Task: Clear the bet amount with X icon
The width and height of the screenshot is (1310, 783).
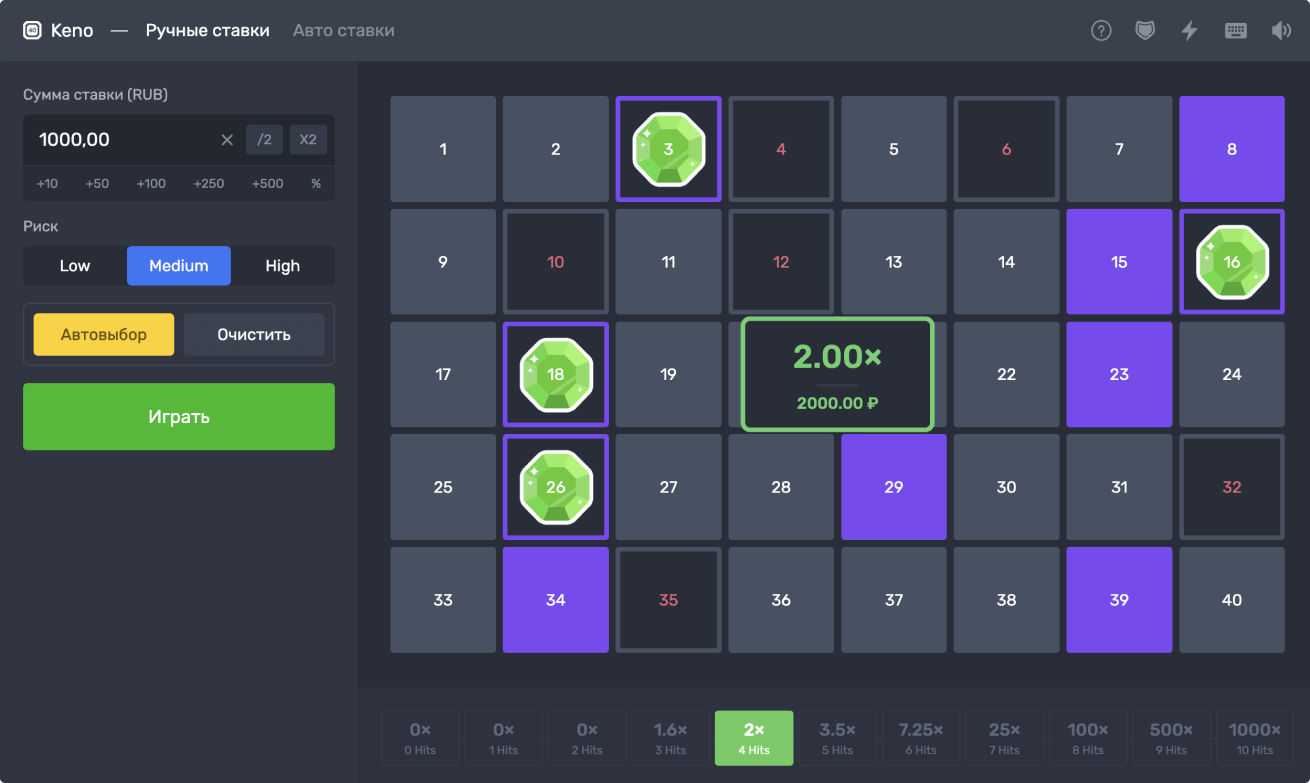Action: tap(227, 140)
